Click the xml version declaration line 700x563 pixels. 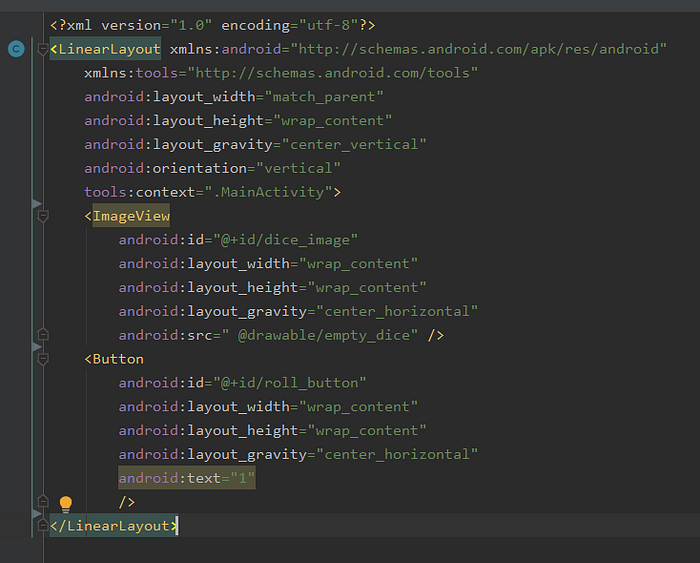click(x=212, y=25)
